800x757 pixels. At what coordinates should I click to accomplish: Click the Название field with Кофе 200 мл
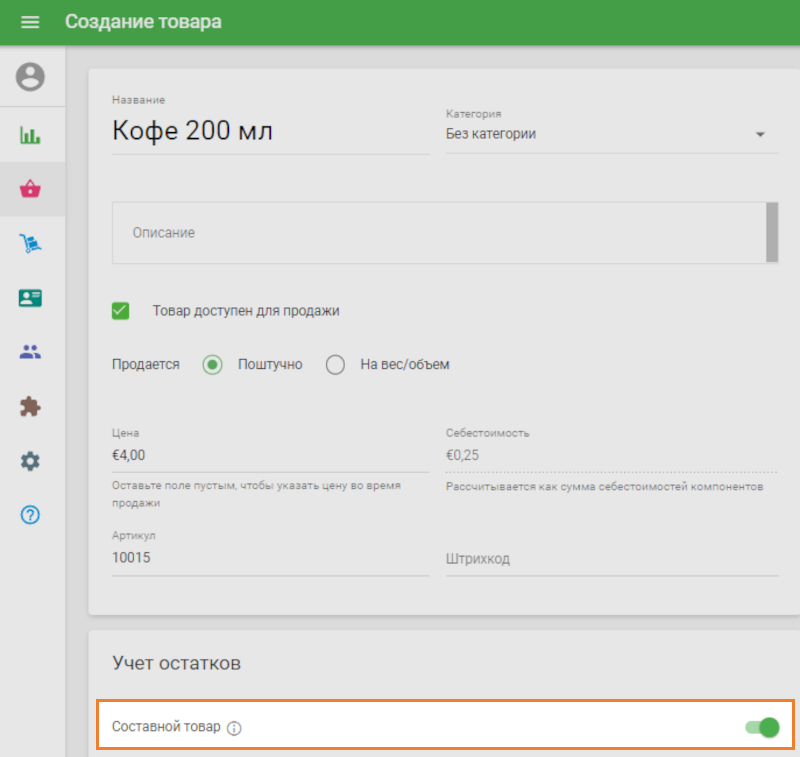[270, 132]
